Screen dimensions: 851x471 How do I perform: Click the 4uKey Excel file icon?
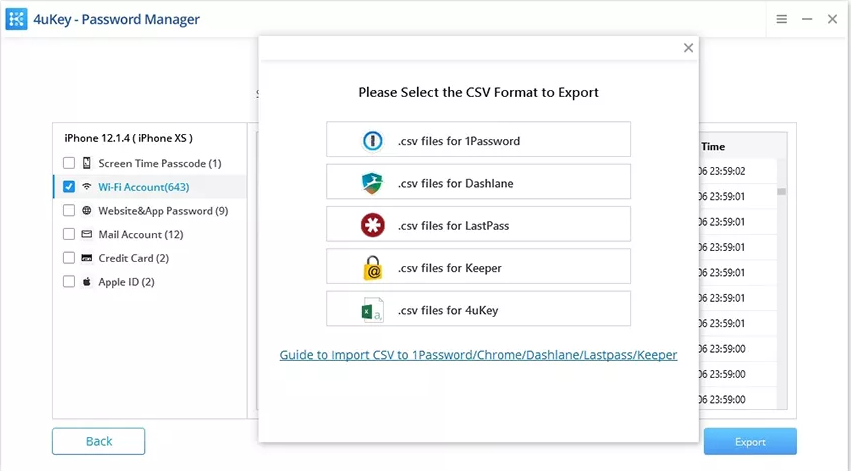coord(372,310)
